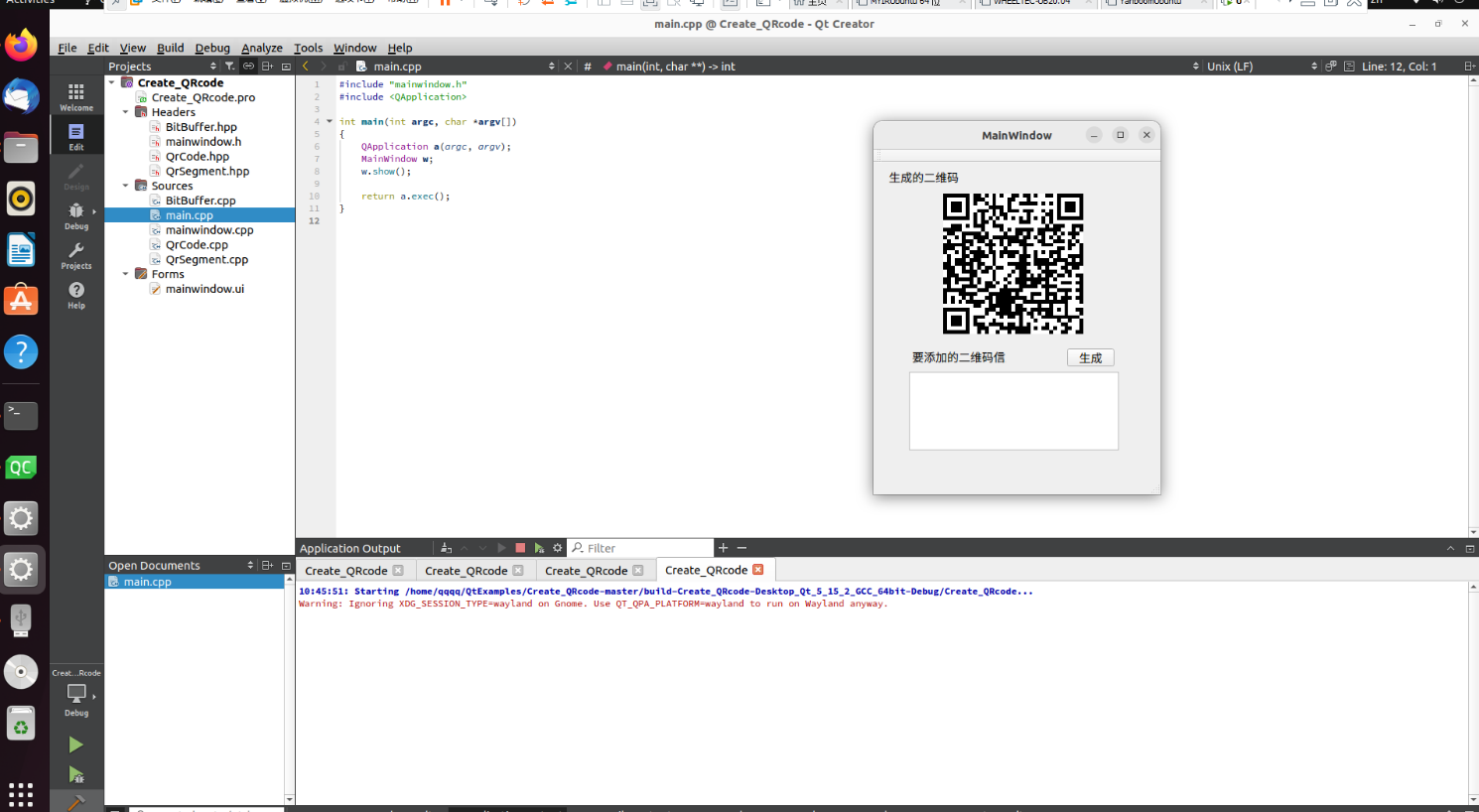This screenshot has width=1479, height=812.
Task: Open Projects mode with wrench icon
Action: coord(76,255)
